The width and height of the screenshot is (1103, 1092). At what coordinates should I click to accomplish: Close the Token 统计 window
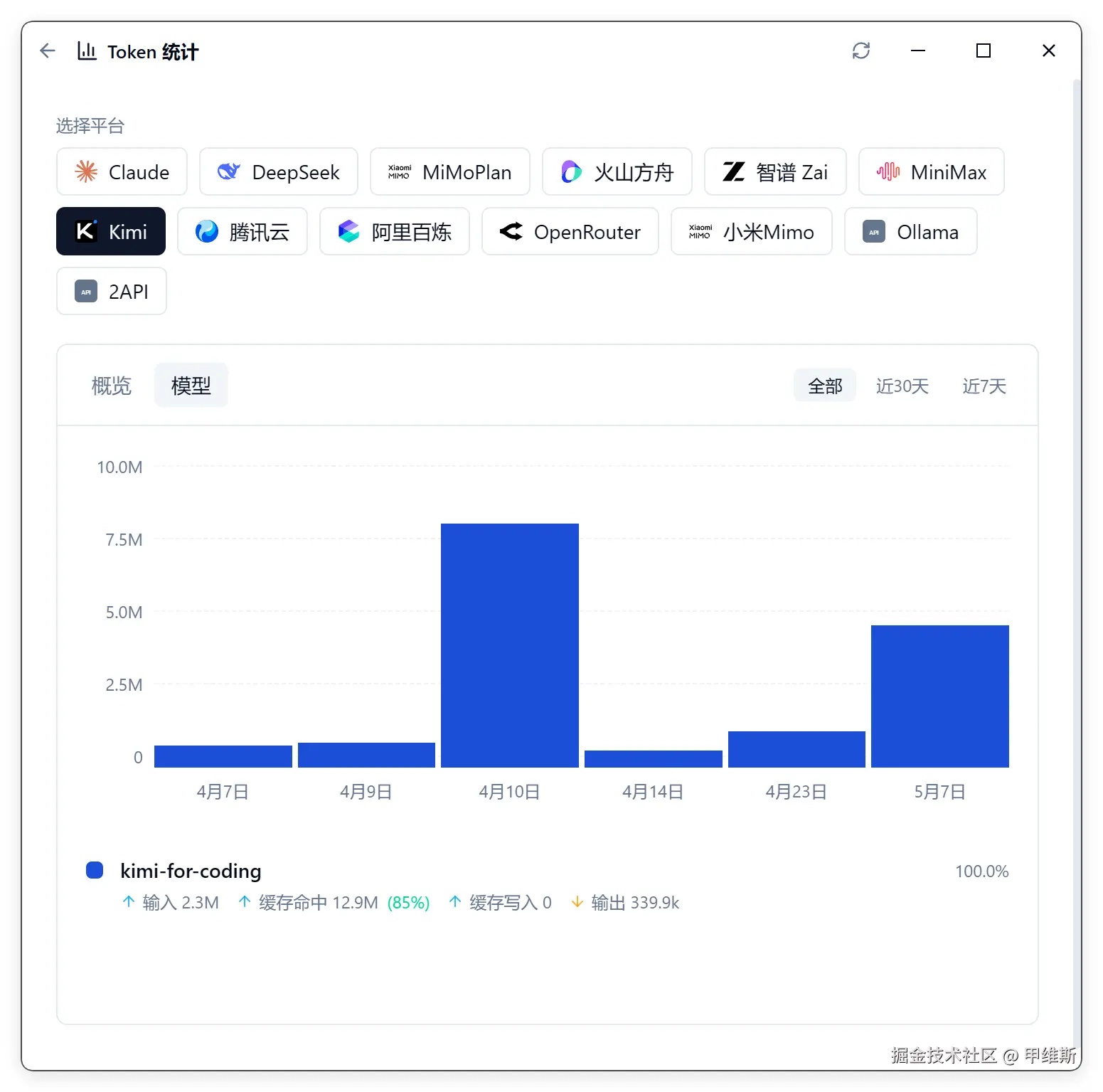pyautogui.click(x=1049, y=51)
